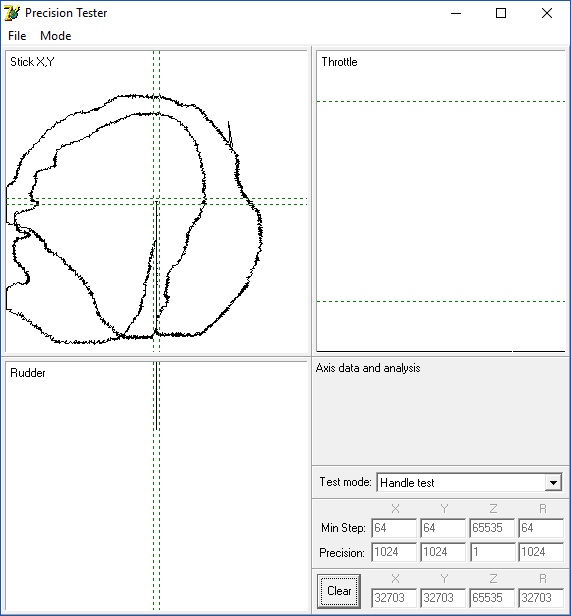The image size is (571, 616).
Task: Click the Axis data and analysis panel
Action: (441, 412)
